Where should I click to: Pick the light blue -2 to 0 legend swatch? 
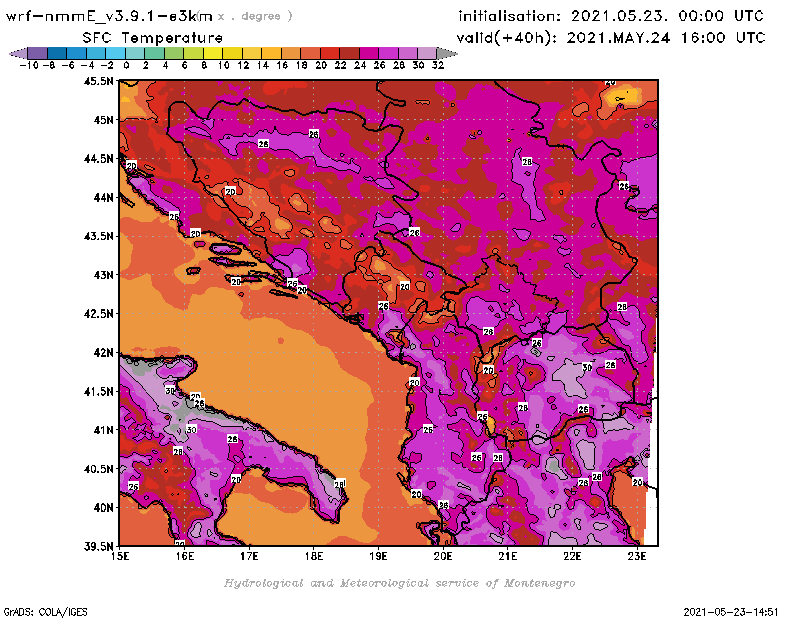tap(115, 54)
